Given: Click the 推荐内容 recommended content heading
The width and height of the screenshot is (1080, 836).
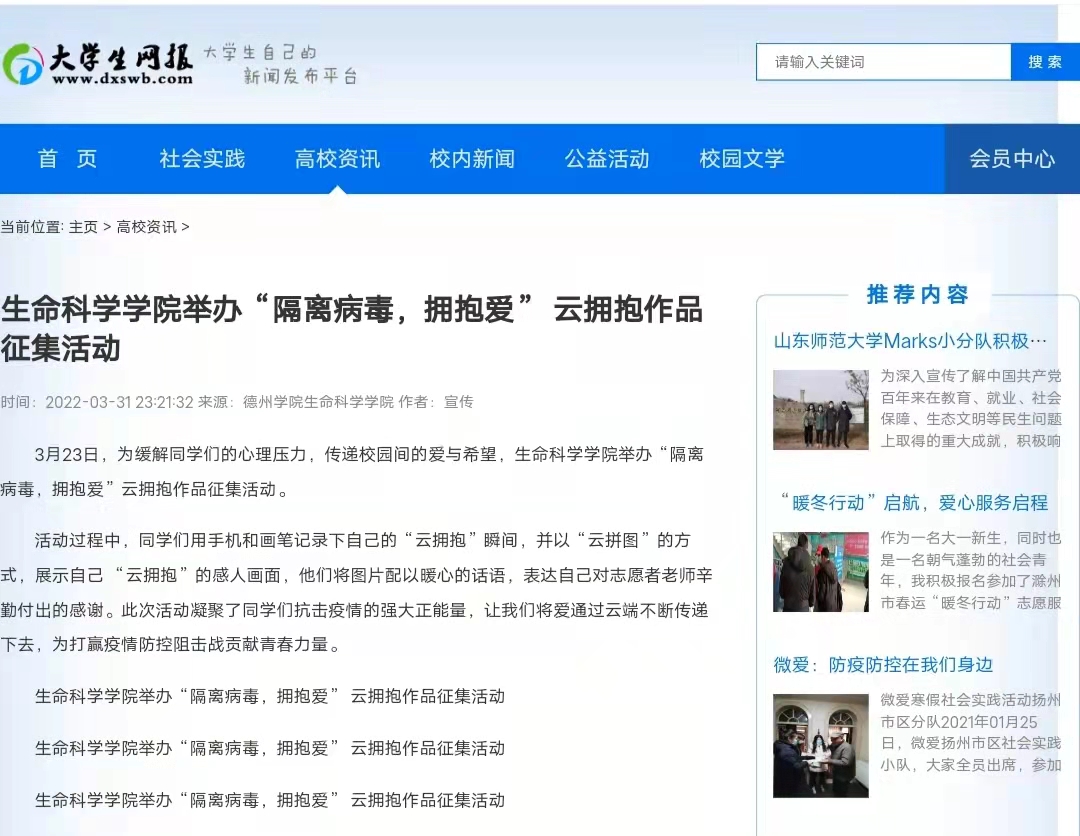Looking at the screenshot, I should tap(919, 294).
